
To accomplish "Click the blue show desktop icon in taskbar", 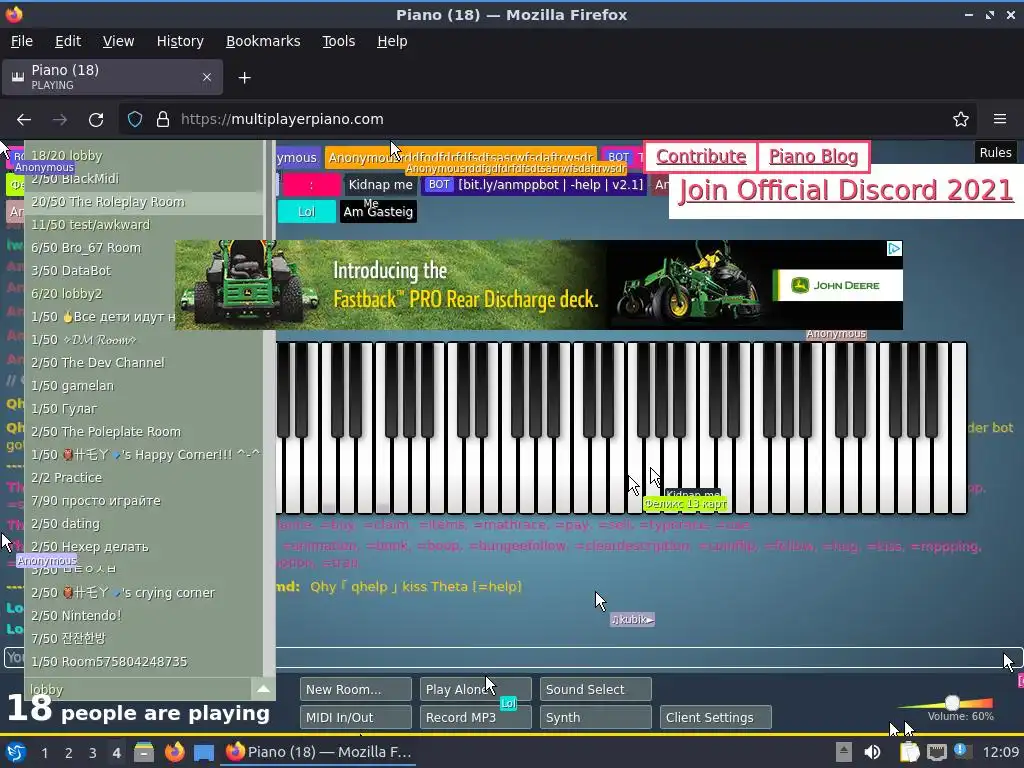I will pyautogui.click(x=204, y=753).
